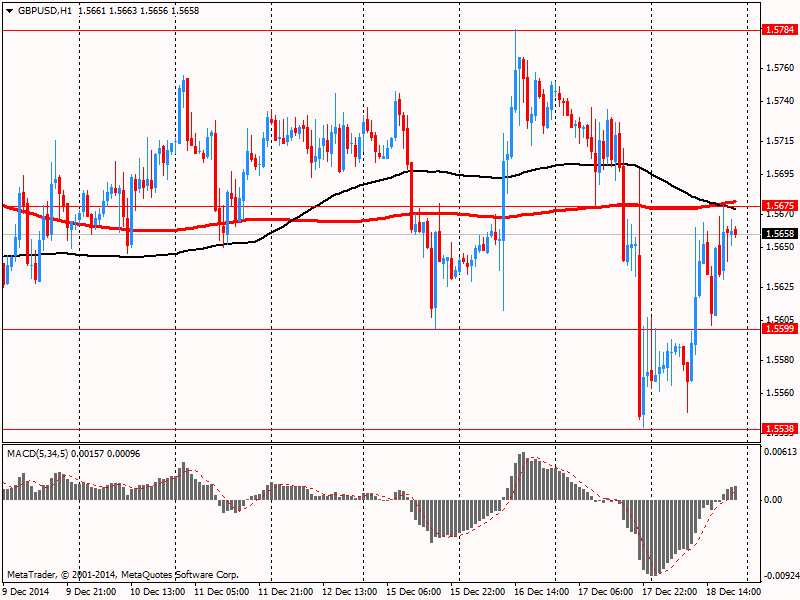Click the 9 Dec 2014 time label
Image resolution: width=800 pixels, height=600 pixels.
(26, 591)
